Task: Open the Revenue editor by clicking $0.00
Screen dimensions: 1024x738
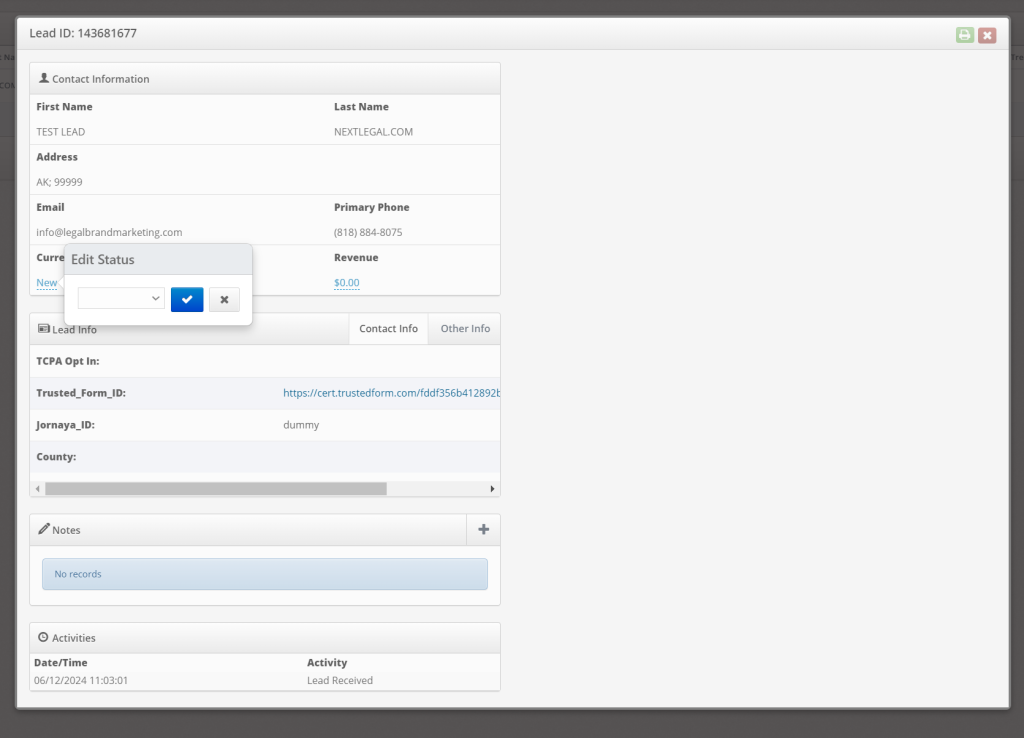Action: 346,282
